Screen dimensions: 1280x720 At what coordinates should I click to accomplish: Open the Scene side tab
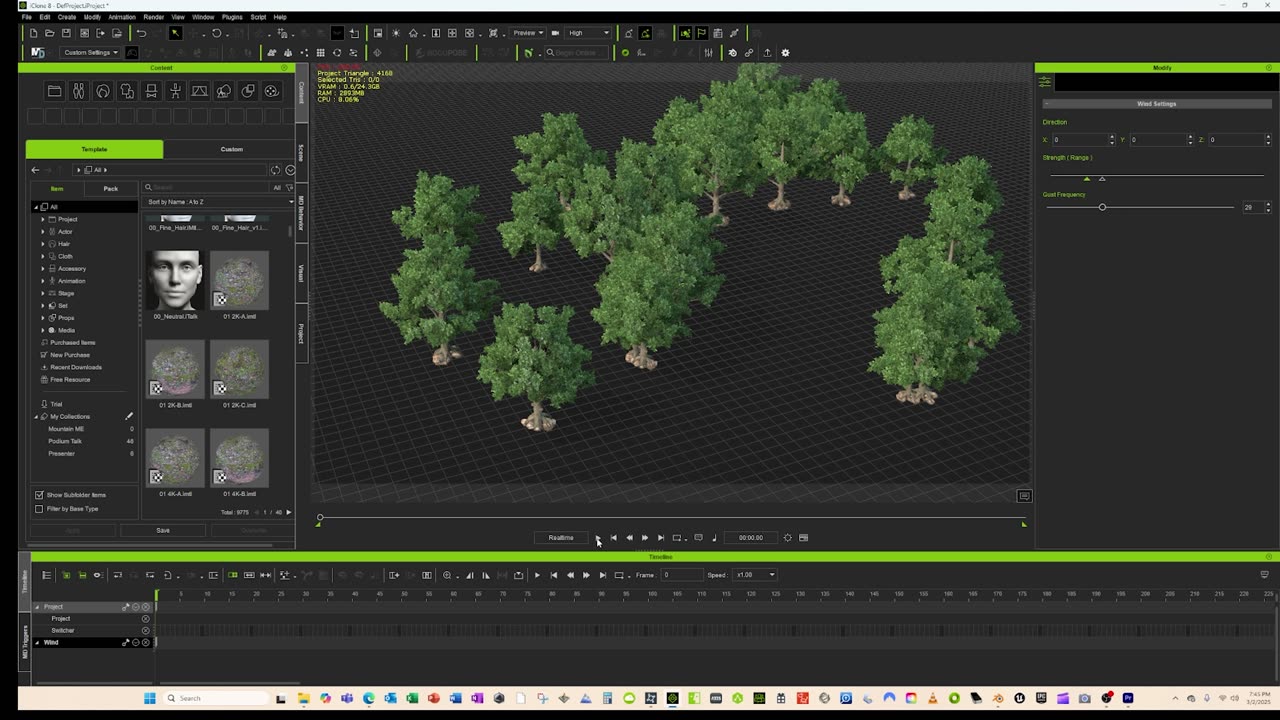(x=301, y=153)
